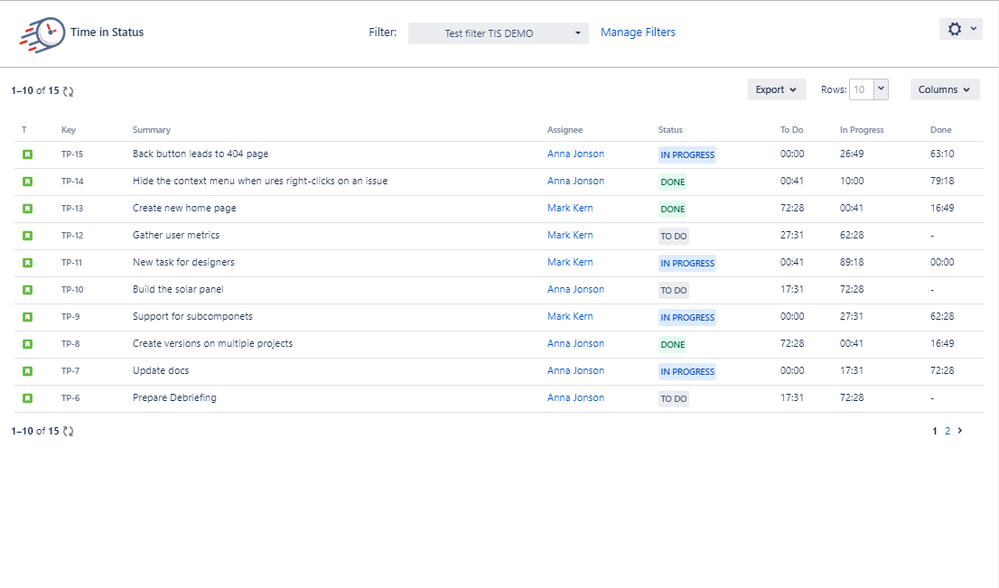
Task: Open issue key TP-15
Action: (x=72, y=154)
